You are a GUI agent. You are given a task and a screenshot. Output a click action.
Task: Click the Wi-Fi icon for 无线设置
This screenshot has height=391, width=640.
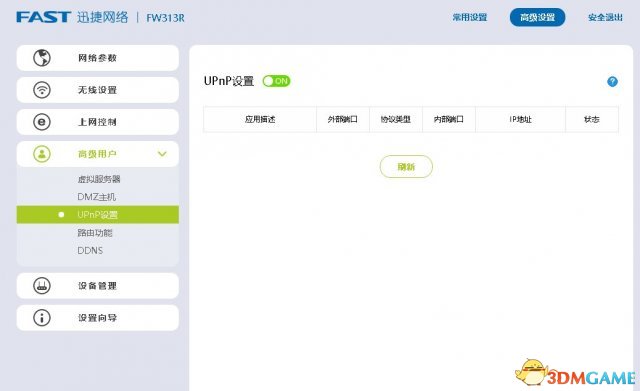(42, 90)
